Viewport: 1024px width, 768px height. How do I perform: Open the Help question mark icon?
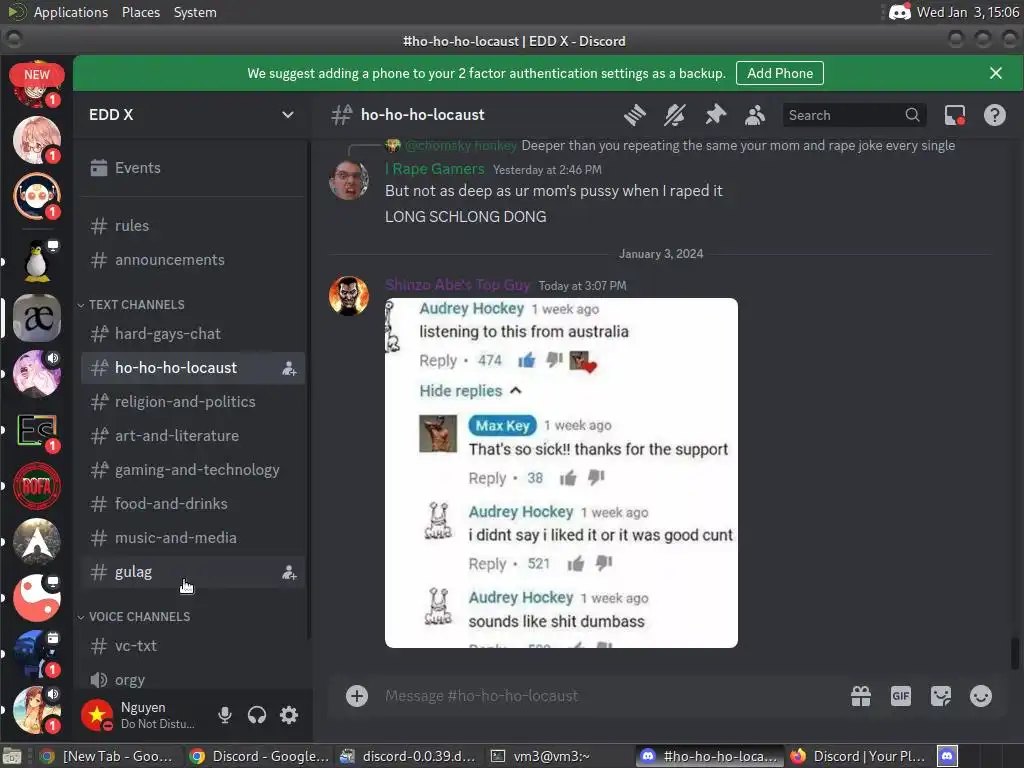click(x=995, y=115)
